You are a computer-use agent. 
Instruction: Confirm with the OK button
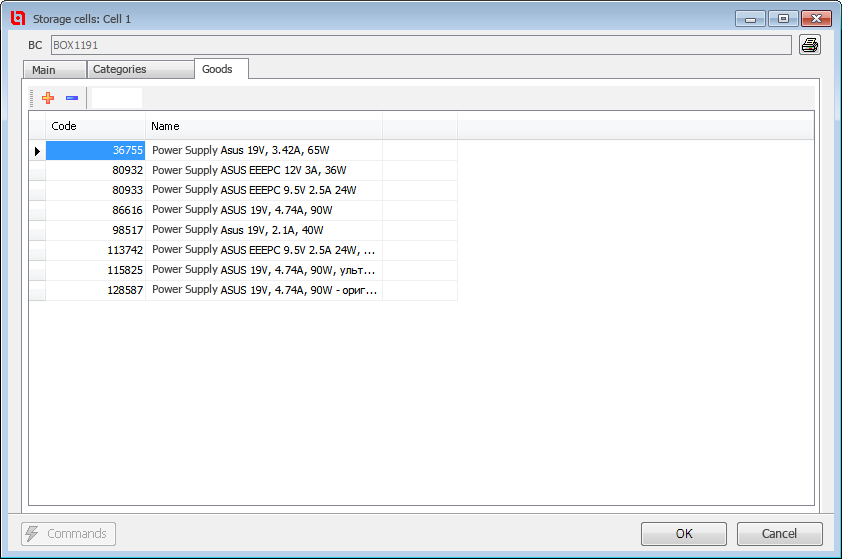click(x=684, y=534)
